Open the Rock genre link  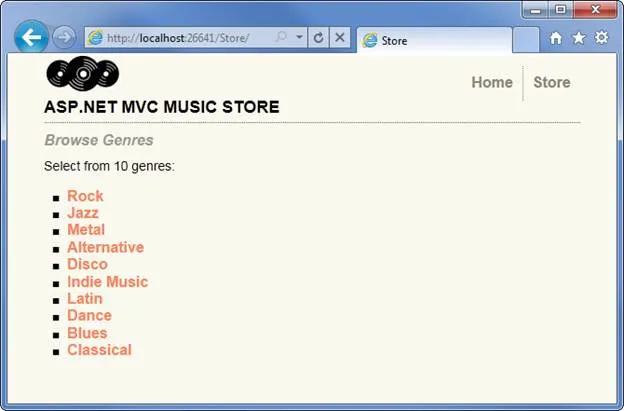(x=85, y=196)
